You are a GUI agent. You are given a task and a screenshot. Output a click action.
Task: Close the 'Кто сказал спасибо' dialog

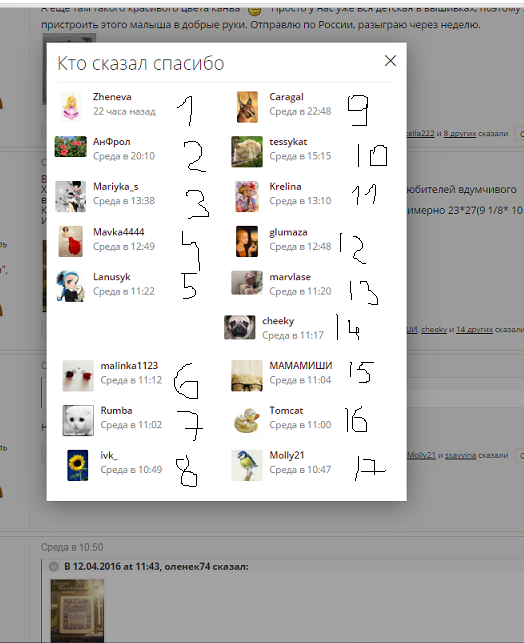[390, 61]
